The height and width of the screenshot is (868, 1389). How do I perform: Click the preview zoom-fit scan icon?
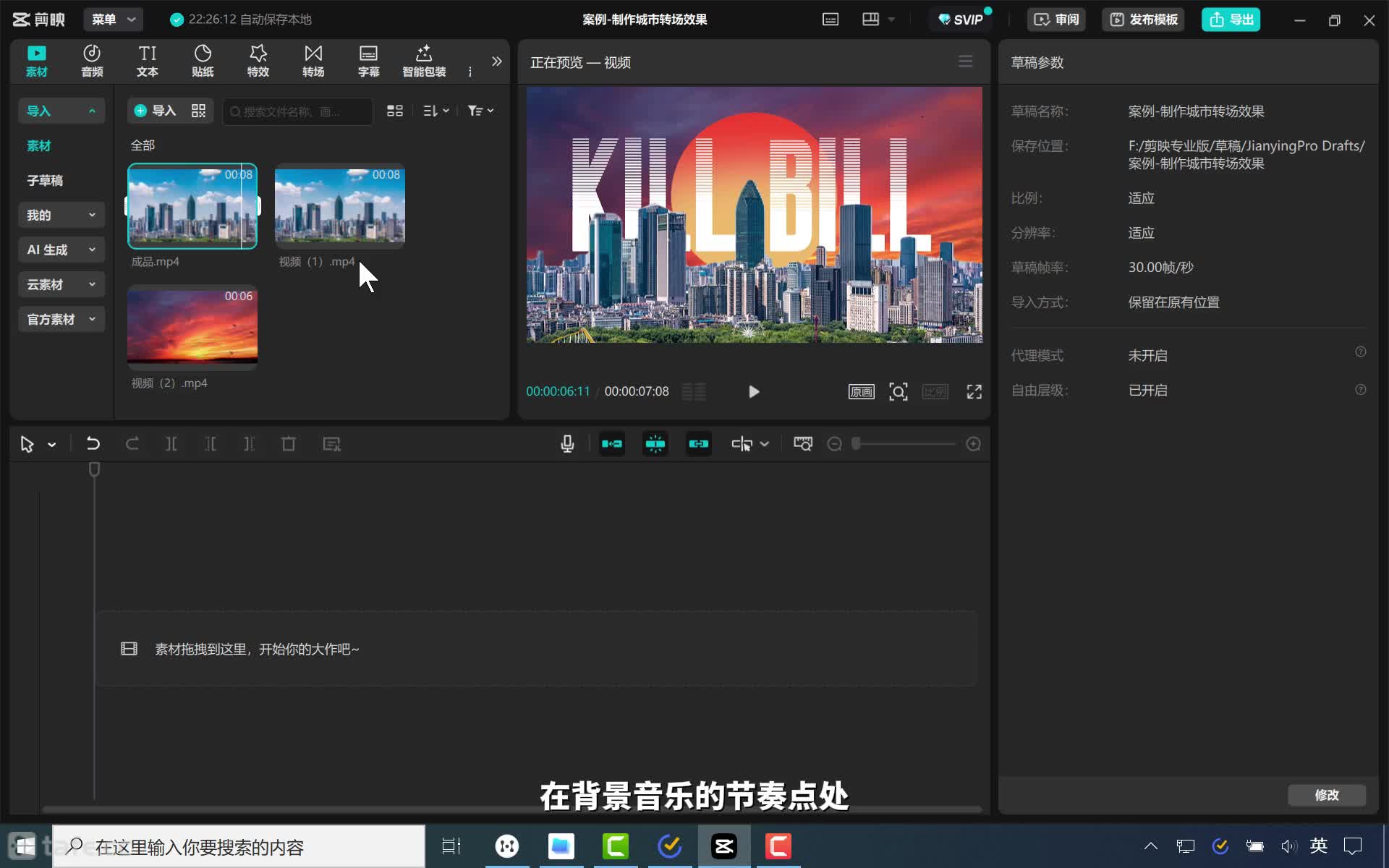click(899, 391)
